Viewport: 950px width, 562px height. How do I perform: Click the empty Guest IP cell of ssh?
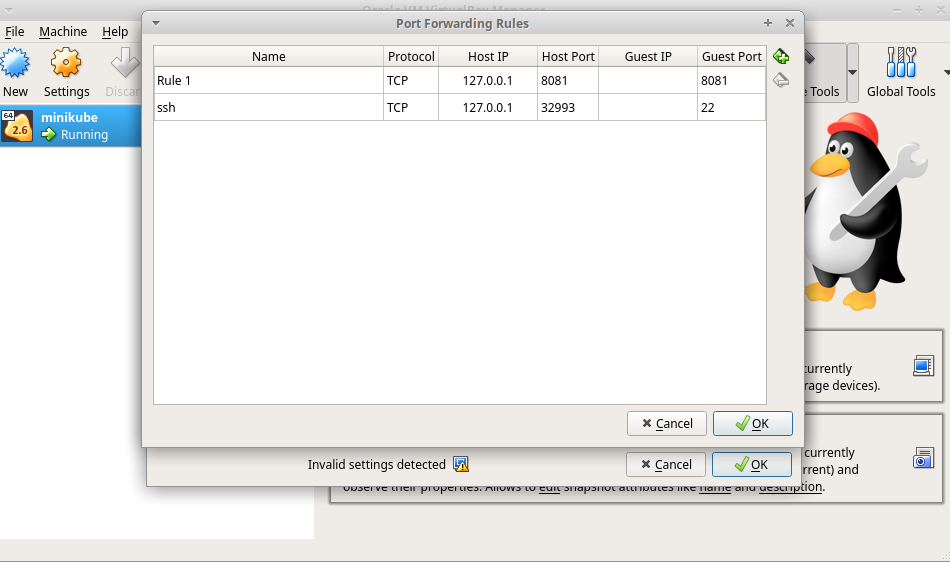tap(648, 107)
